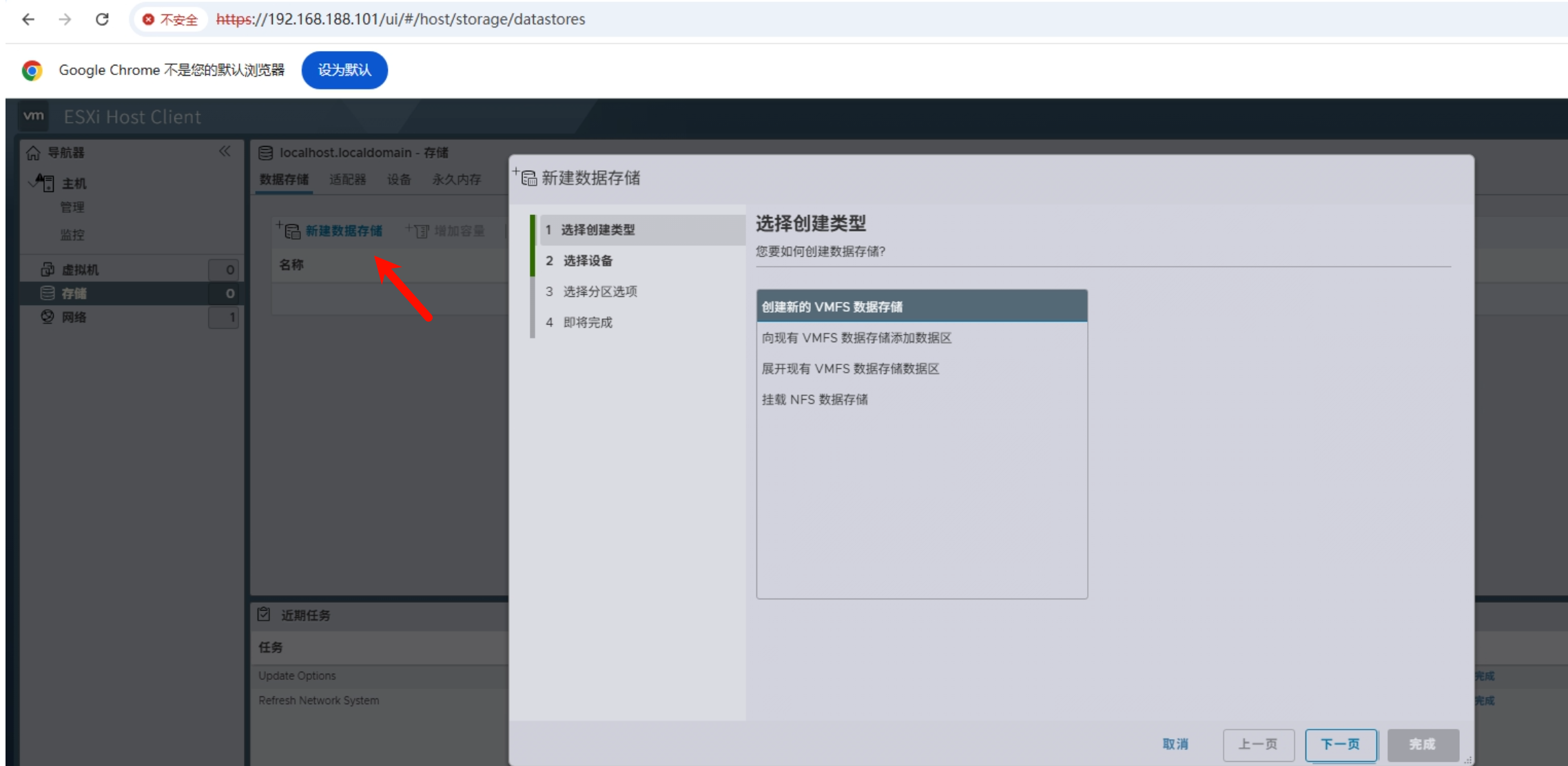Click the network globe icon in navigator
Screen dimensions: 1568x766
48,317
